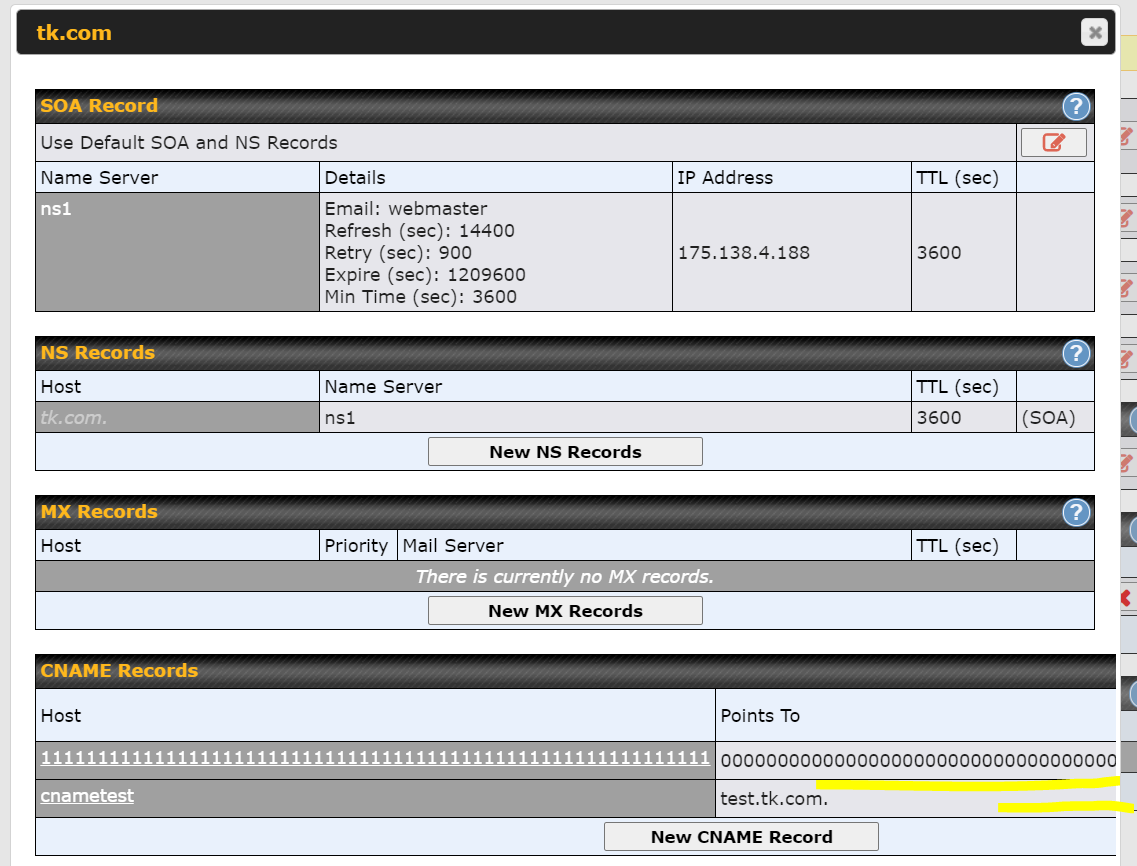Click the "no MX records" message row
Viewport: 1137px width, 866px height.
(564, 577)
